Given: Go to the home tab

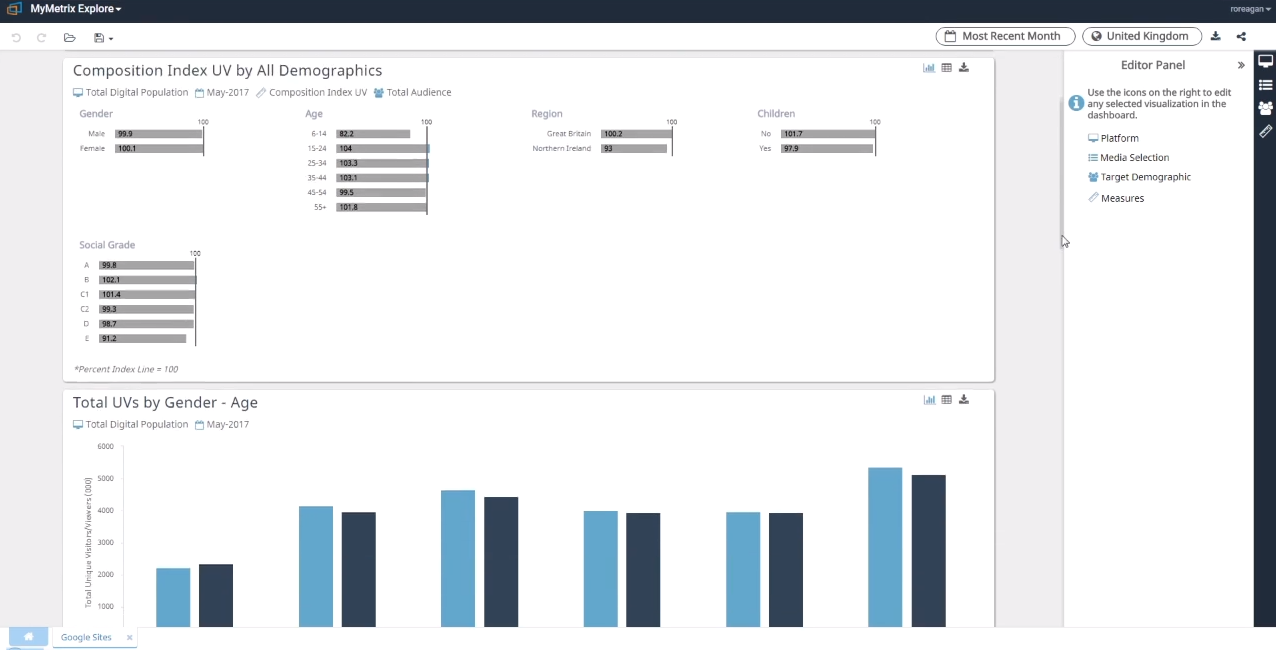Looking at the screenshot, I should (28, 637).
